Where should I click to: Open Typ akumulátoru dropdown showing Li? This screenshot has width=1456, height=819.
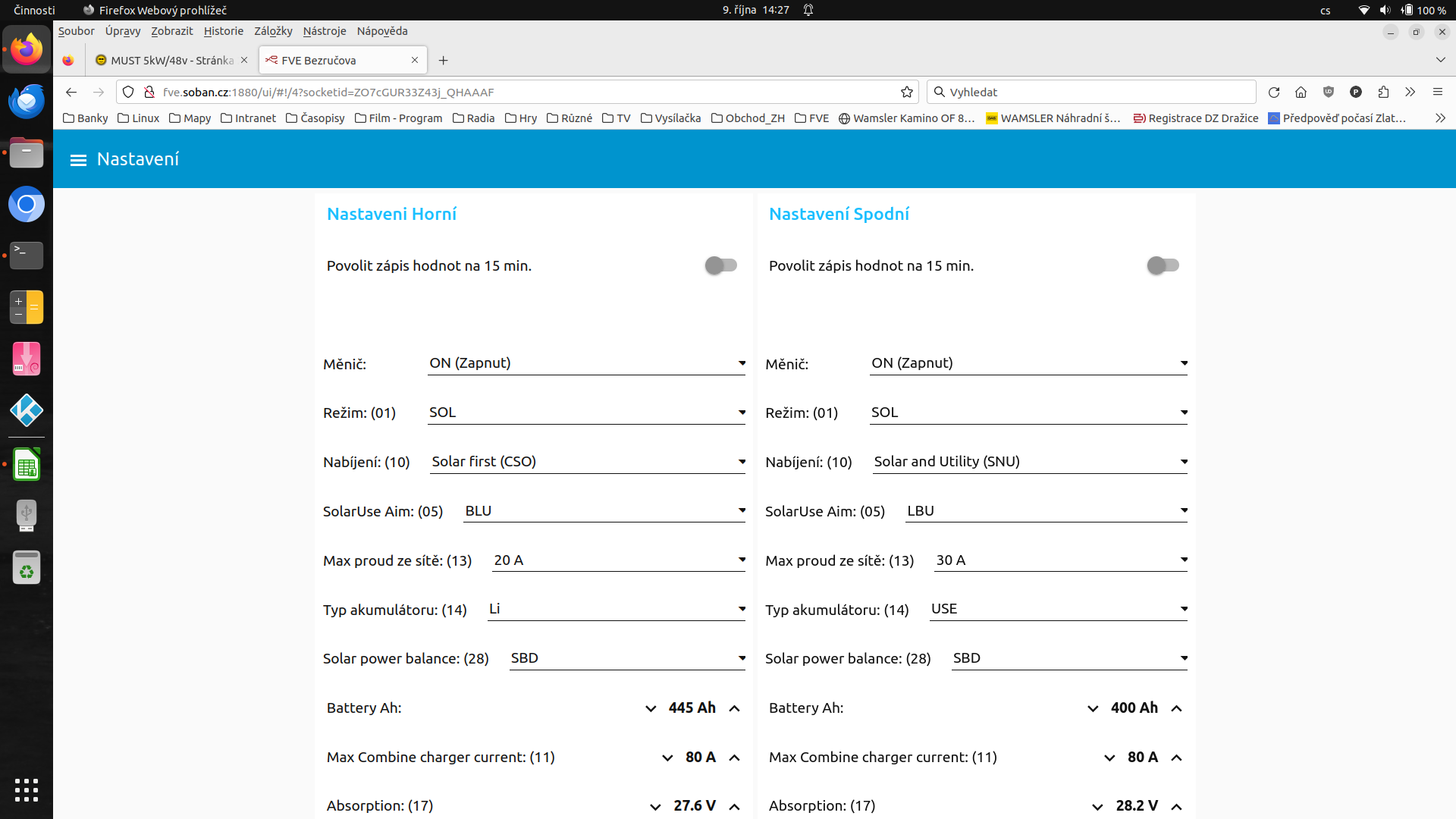pos(616,609)
